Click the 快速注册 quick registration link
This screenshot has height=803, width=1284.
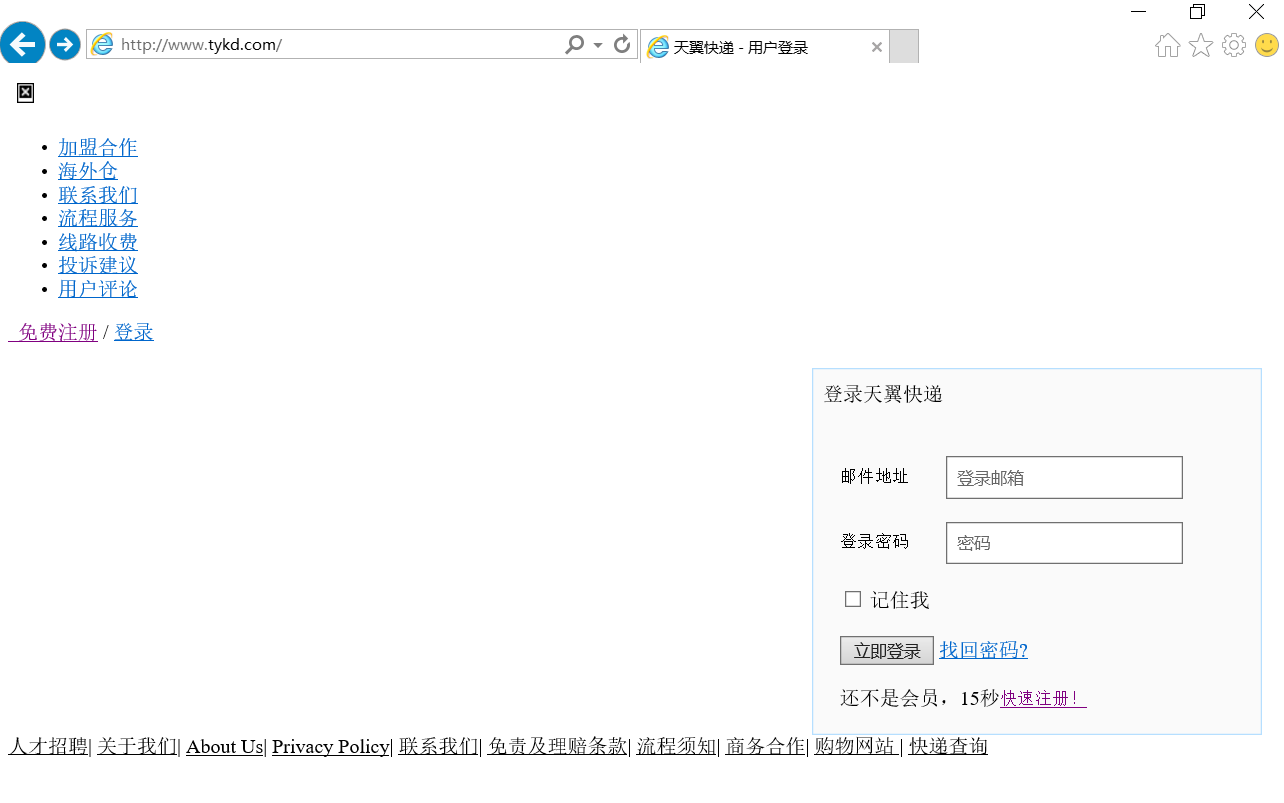pos(1041,698)
